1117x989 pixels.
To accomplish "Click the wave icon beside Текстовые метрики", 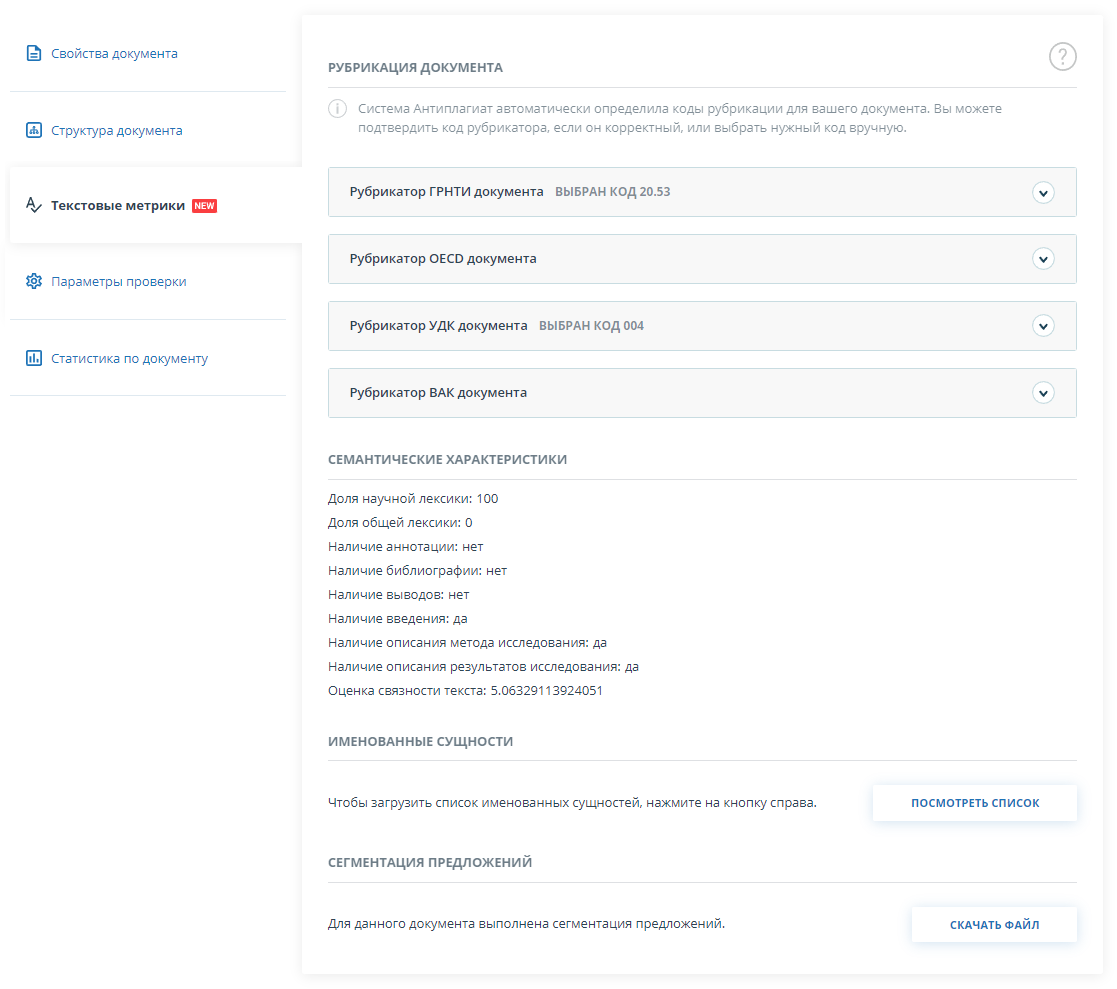I will pyautogui.click(x=34, y=205).
